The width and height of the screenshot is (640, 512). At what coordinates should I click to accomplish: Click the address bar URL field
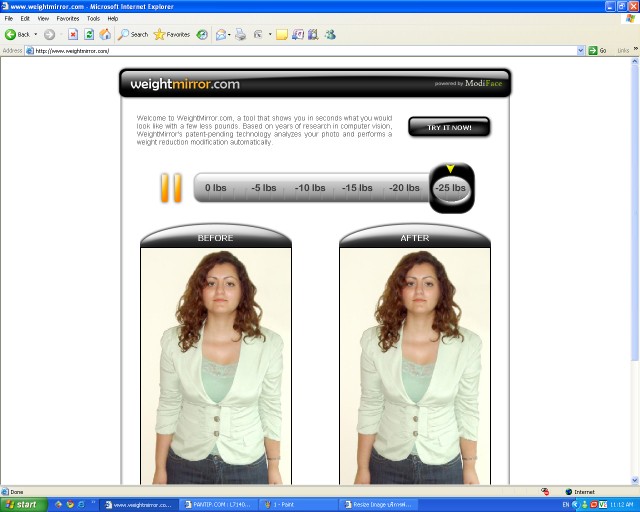301,51
